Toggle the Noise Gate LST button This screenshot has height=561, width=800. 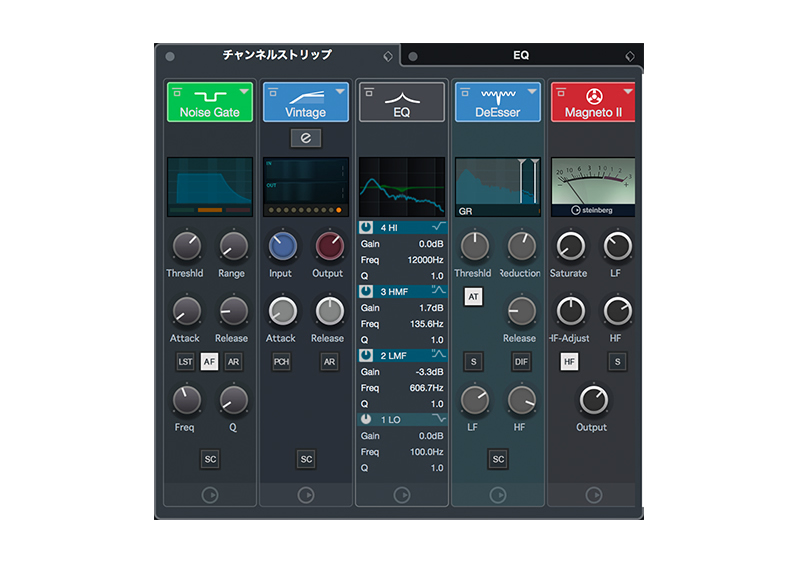coord(185,362)
